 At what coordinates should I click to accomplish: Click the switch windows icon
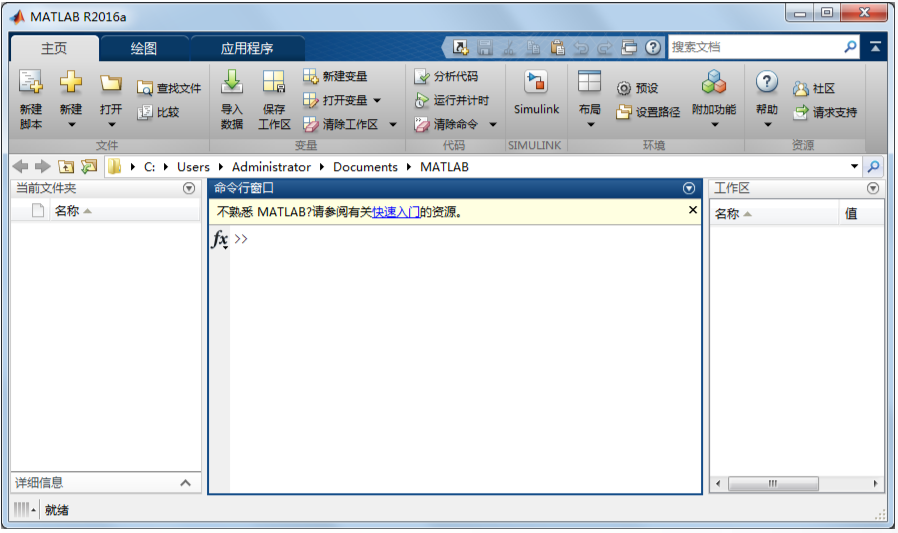coord(629,48)
